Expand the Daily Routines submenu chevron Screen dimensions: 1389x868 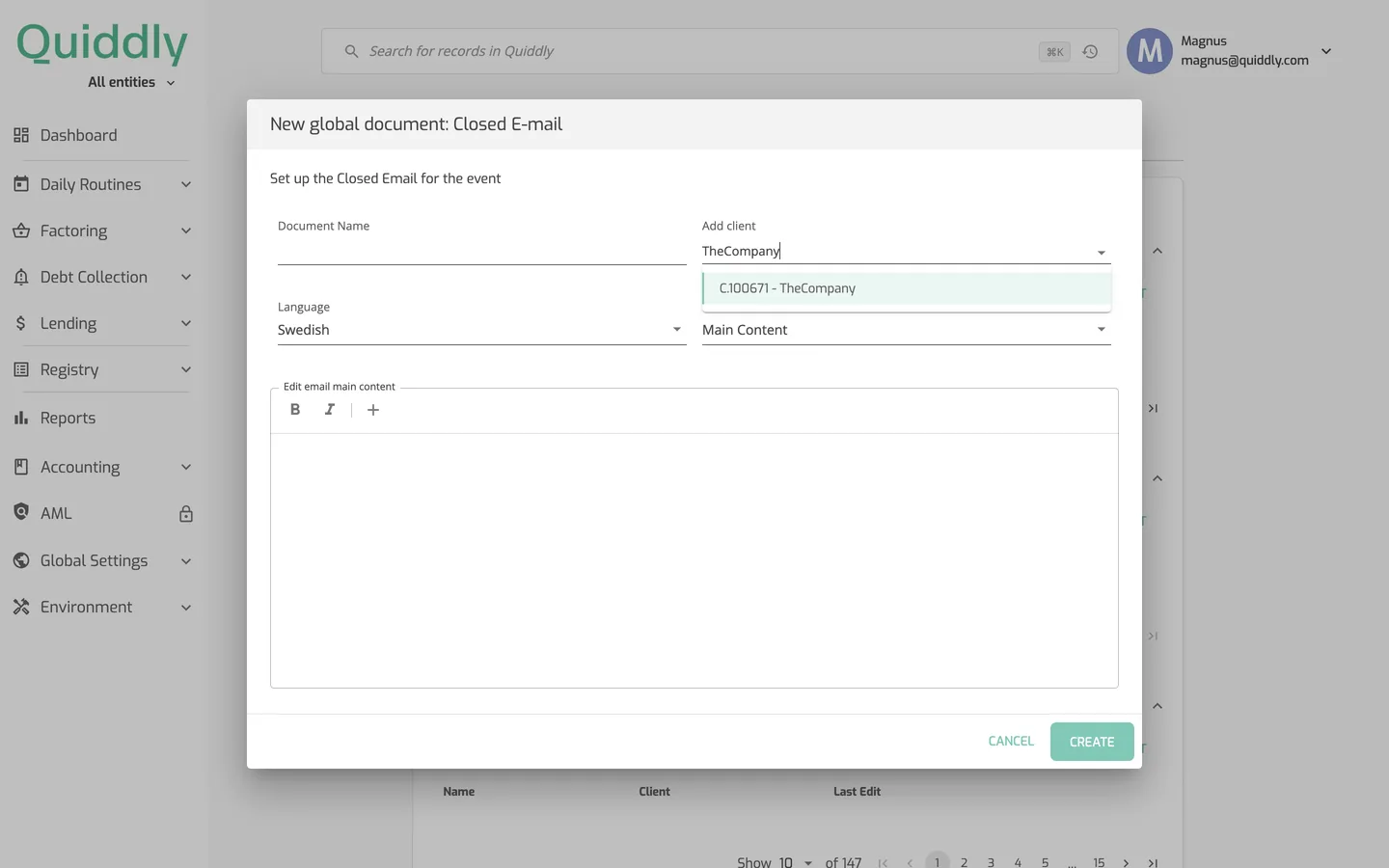(x=186, y=184)
